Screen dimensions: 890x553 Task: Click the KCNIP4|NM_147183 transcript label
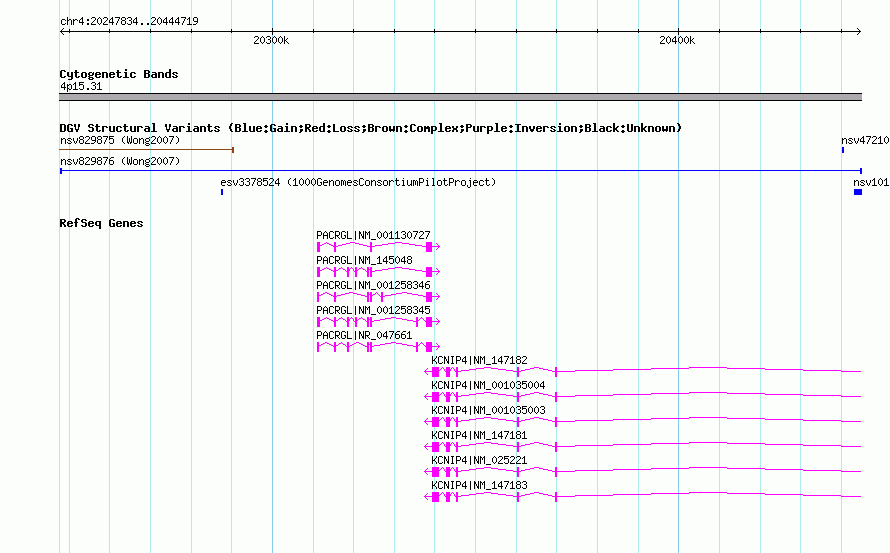pyautogui.click(x=479, y=485)
